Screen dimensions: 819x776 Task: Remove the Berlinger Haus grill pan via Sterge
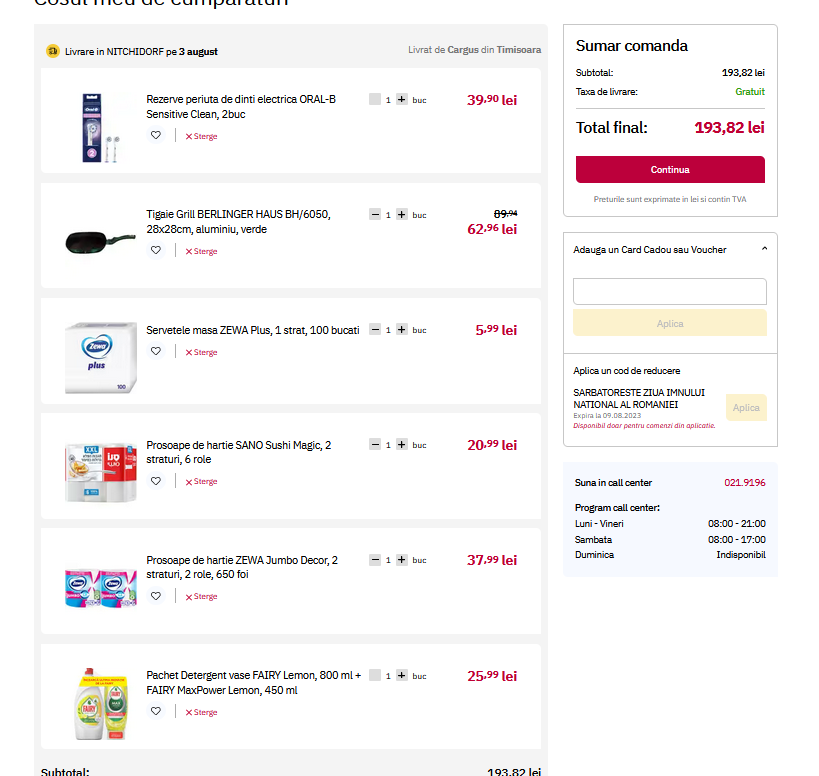point(201,251)
